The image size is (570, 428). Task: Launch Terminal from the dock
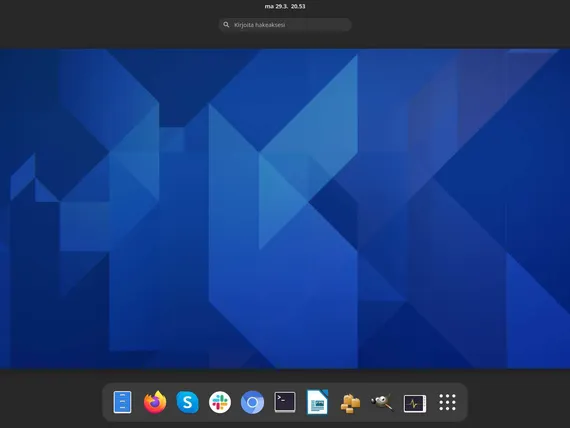(285, 402)
